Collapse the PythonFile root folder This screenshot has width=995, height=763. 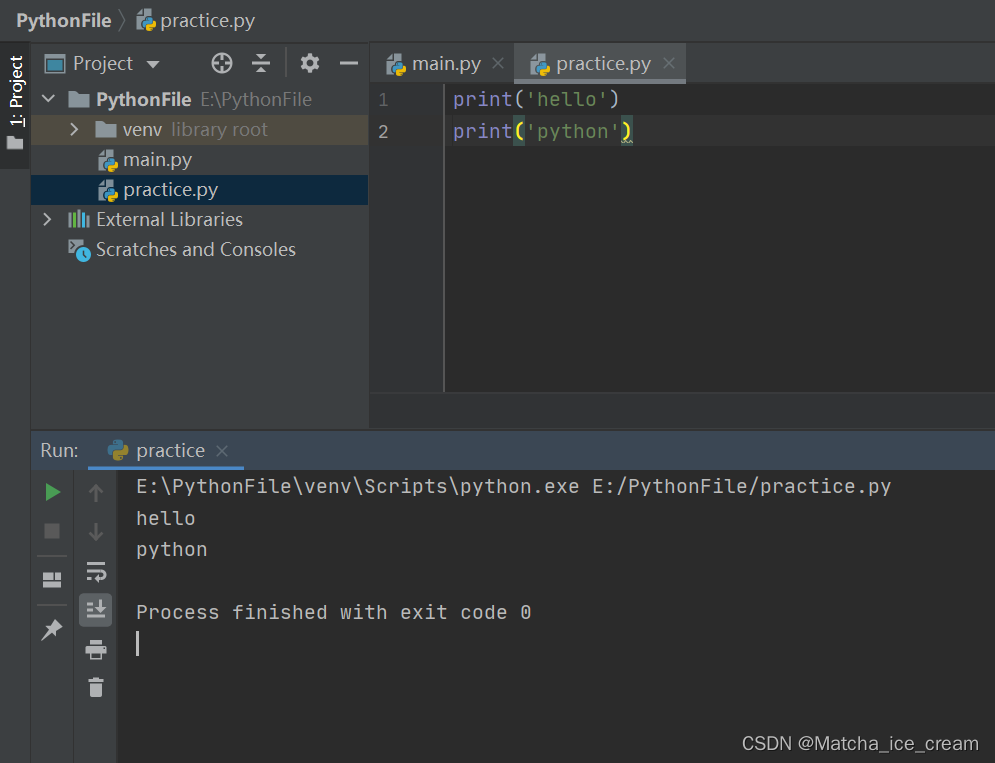click(48, 99)
